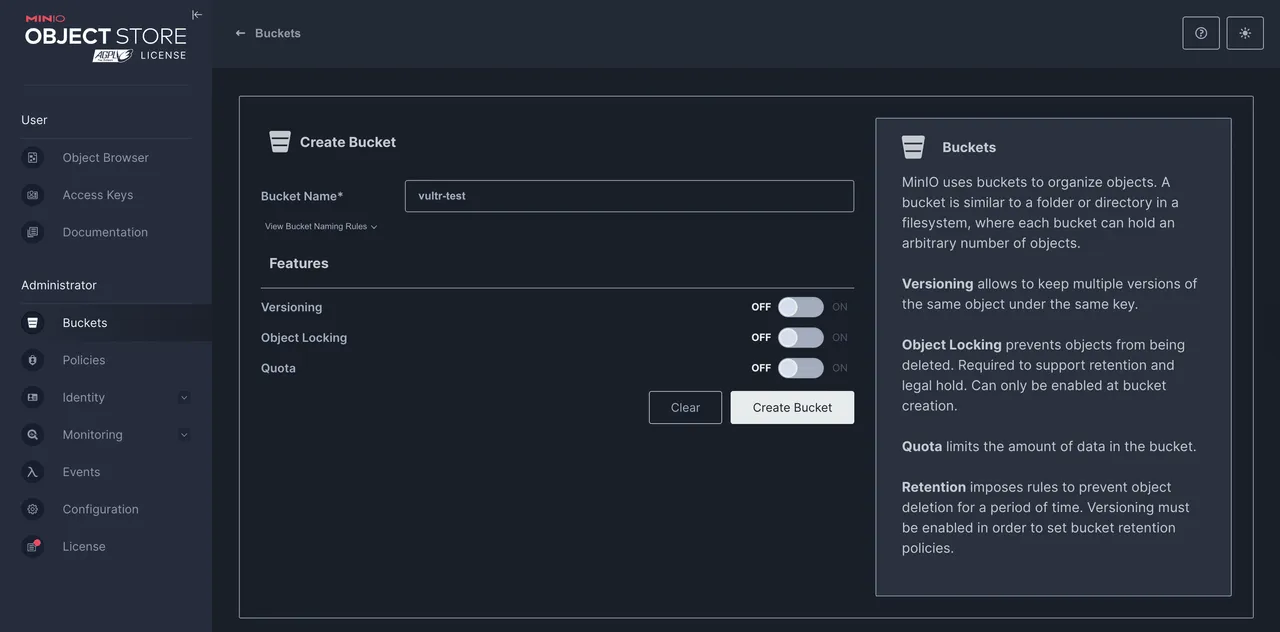Expand the Monitoring submenu chevron
Screen dimensions: 1280x632
[x=184, y=435]
